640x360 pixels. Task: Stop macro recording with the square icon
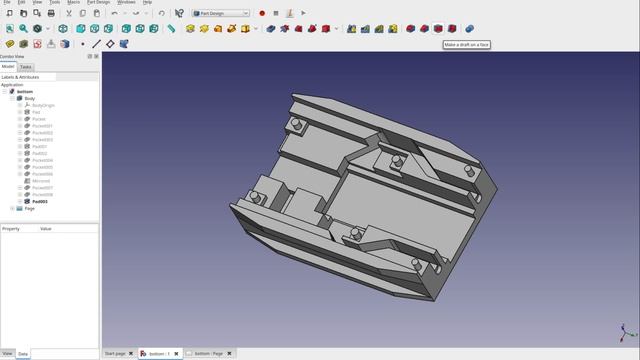pyautogui.click(x=276, y=13)
